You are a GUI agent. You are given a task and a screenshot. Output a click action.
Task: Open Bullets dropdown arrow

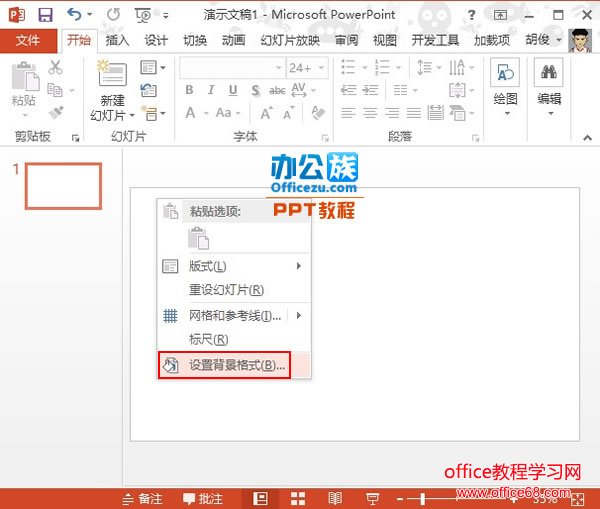[365, 68]
